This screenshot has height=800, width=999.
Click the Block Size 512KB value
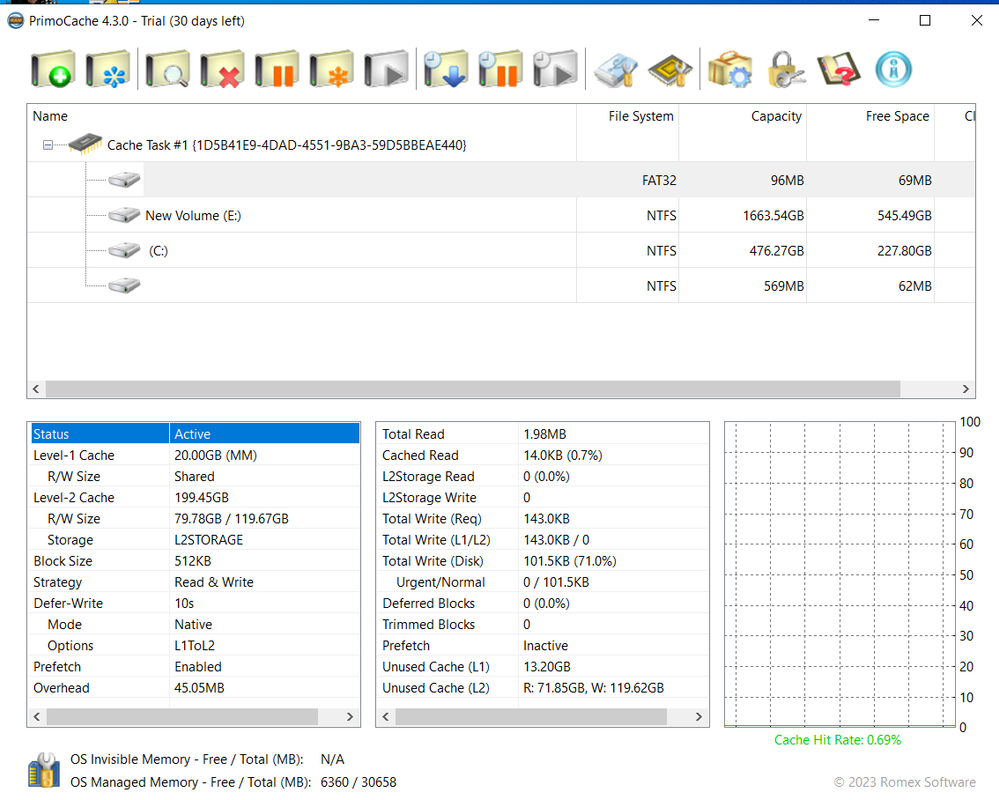click(192, 561)
